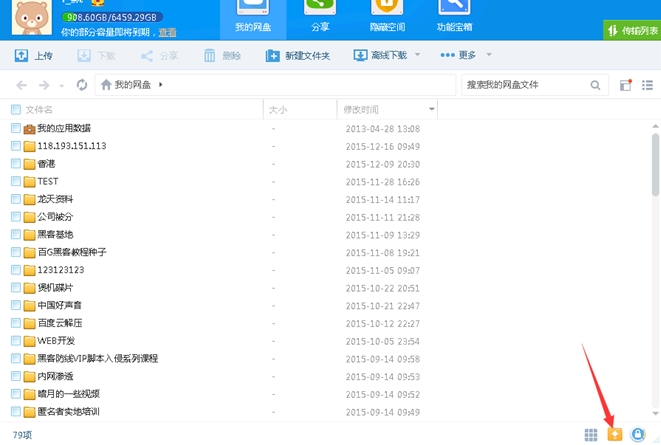Screen dimensions: 661x445
Task: Click the home icon in path bar
Action: (x=106, y=85)
